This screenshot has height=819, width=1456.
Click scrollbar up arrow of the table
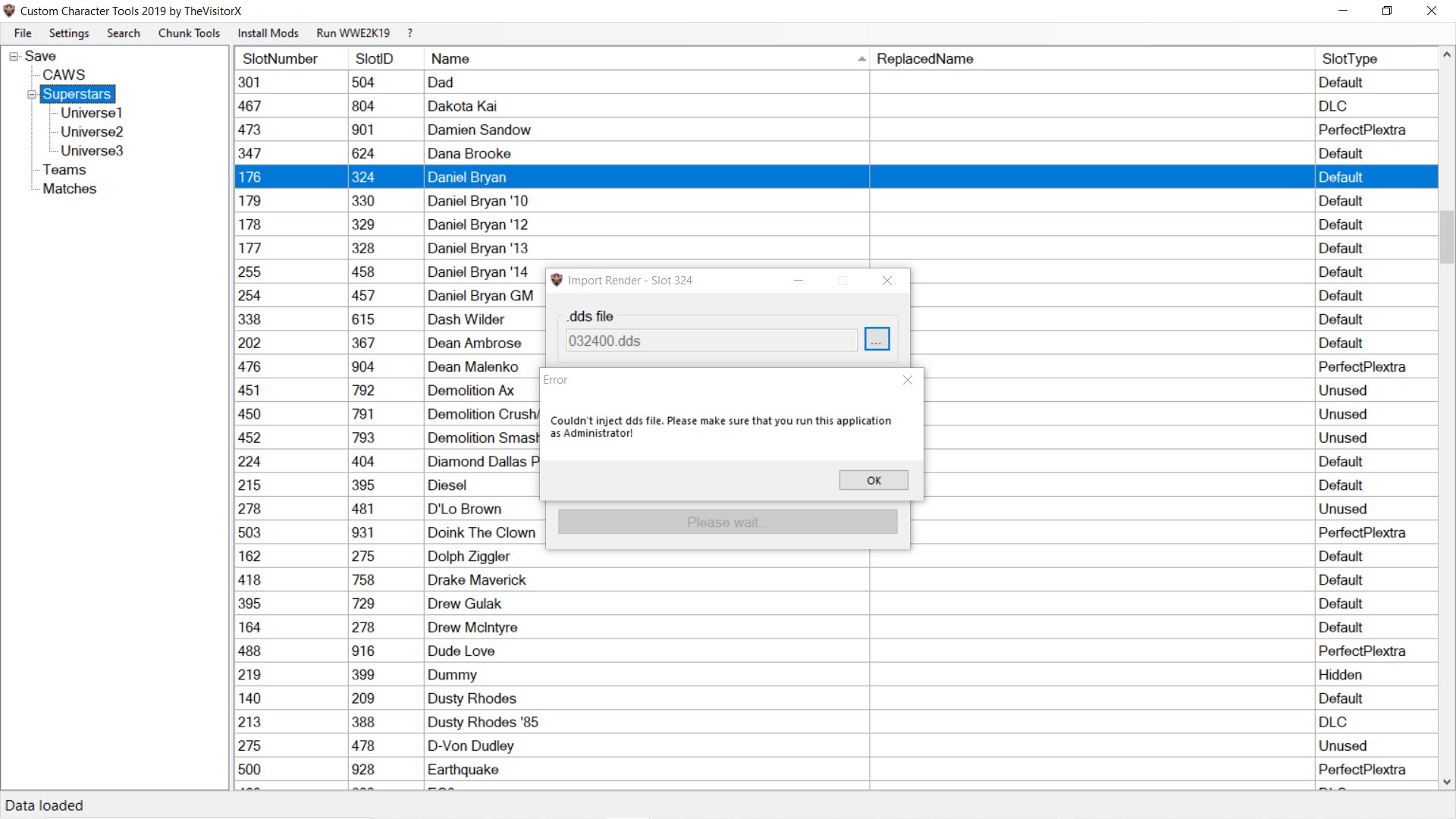1446,55
